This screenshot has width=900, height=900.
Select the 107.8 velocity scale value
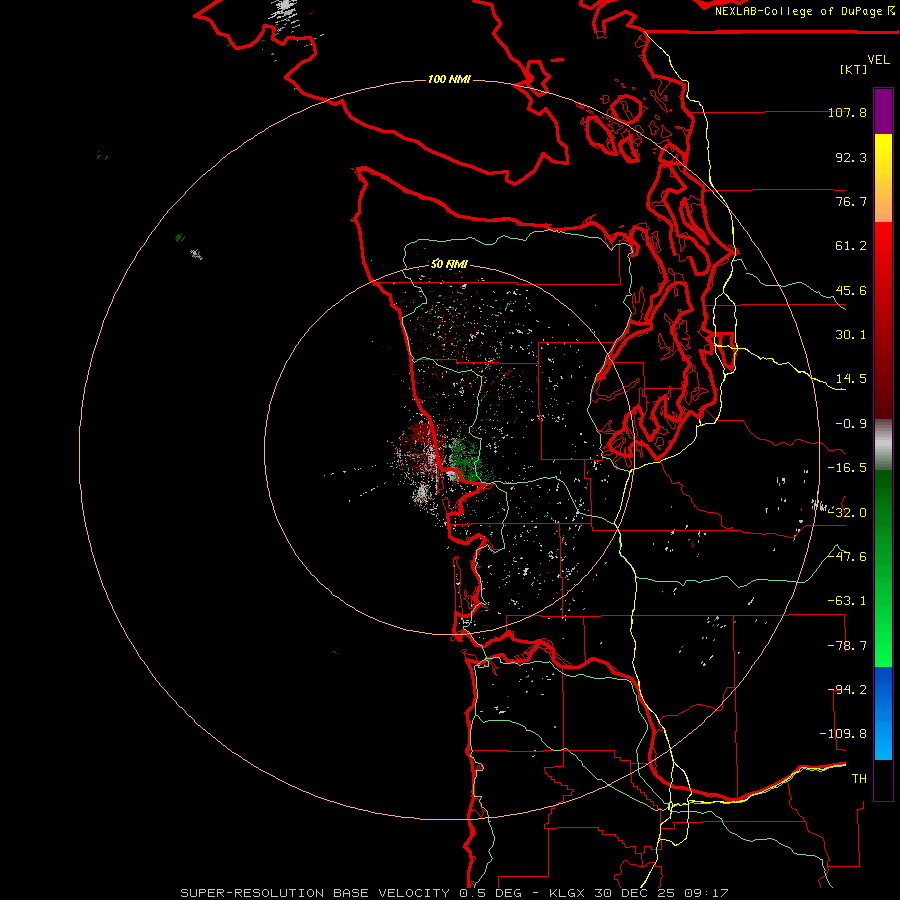click(x=847, y=112)
